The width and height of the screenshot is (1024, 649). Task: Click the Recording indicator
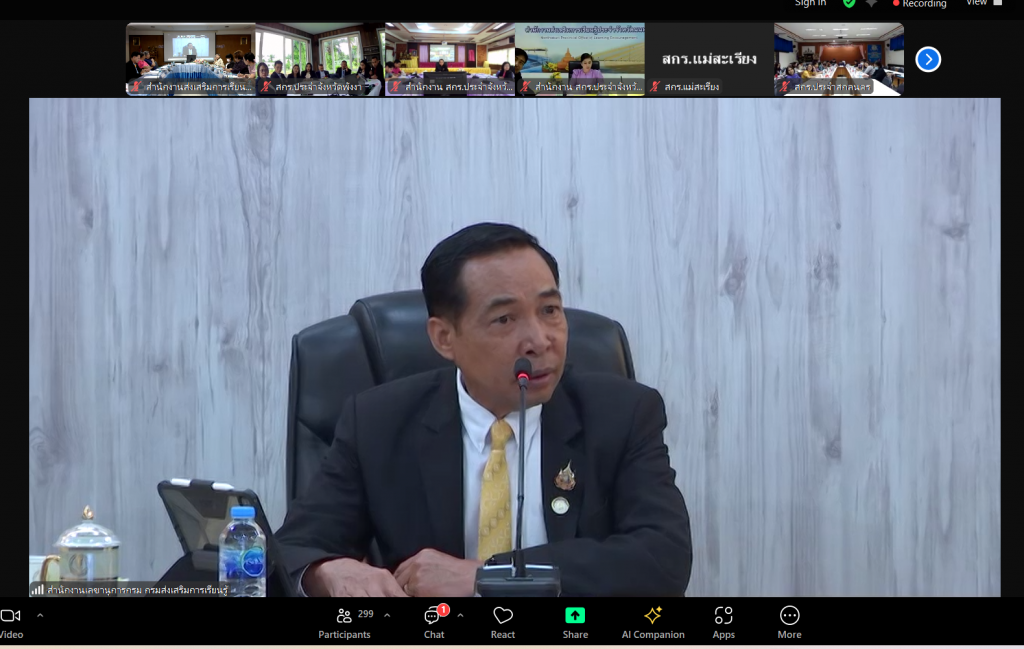click(919, 4)
